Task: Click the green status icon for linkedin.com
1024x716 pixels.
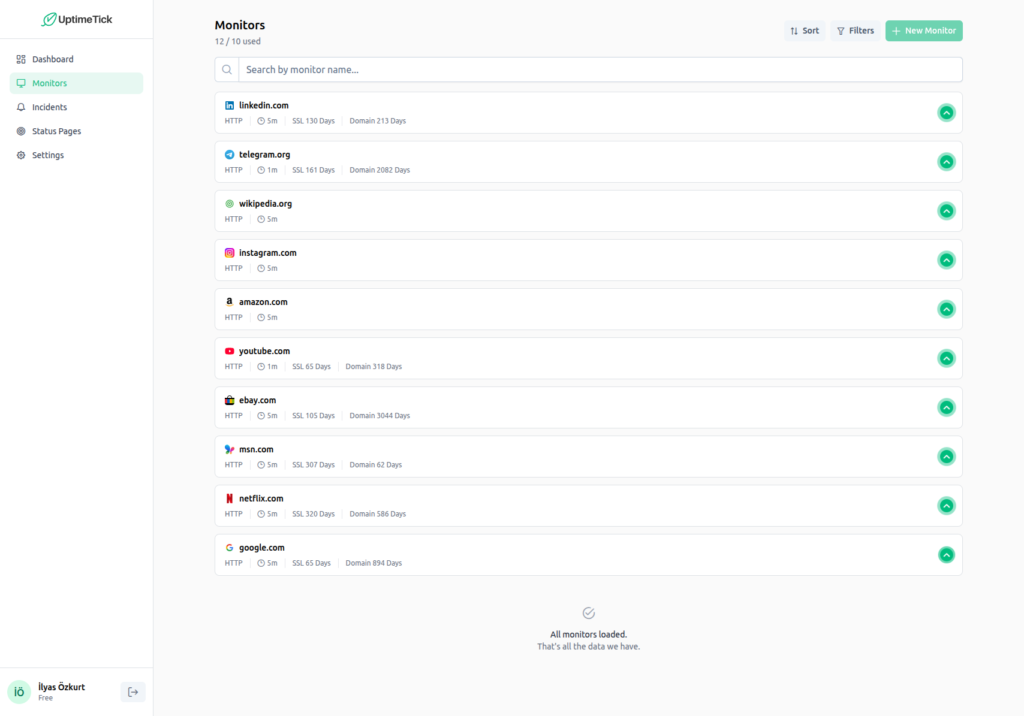Action: (x=946, y=113)
